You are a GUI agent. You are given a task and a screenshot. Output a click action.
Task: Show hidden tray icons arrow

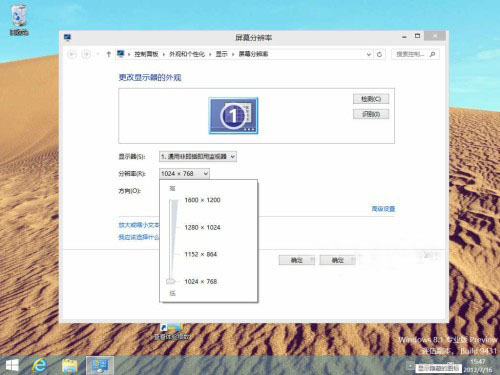(x=410, y=366)
